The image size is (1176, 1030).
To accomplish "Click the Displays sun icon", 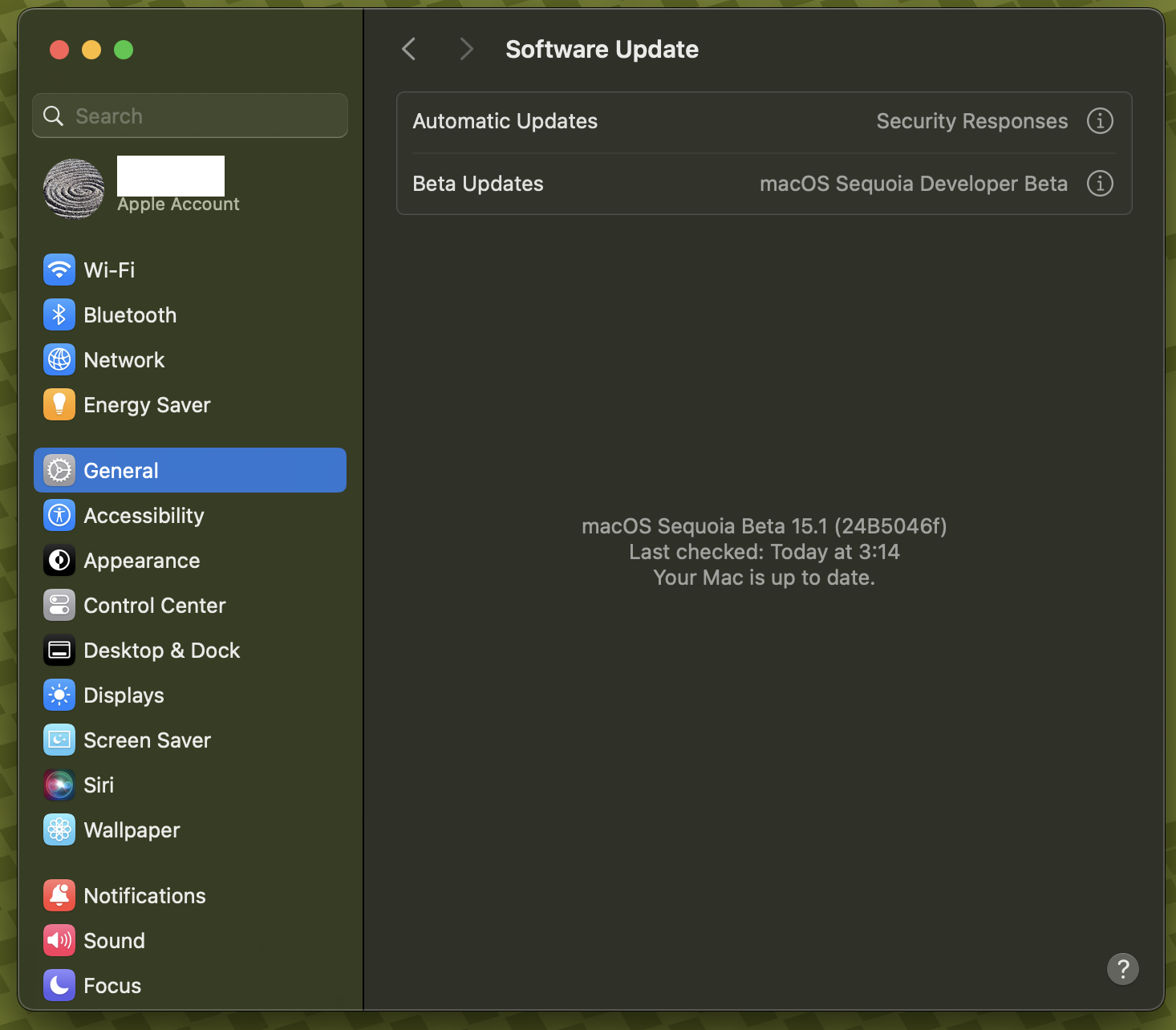I will point(59,695).
